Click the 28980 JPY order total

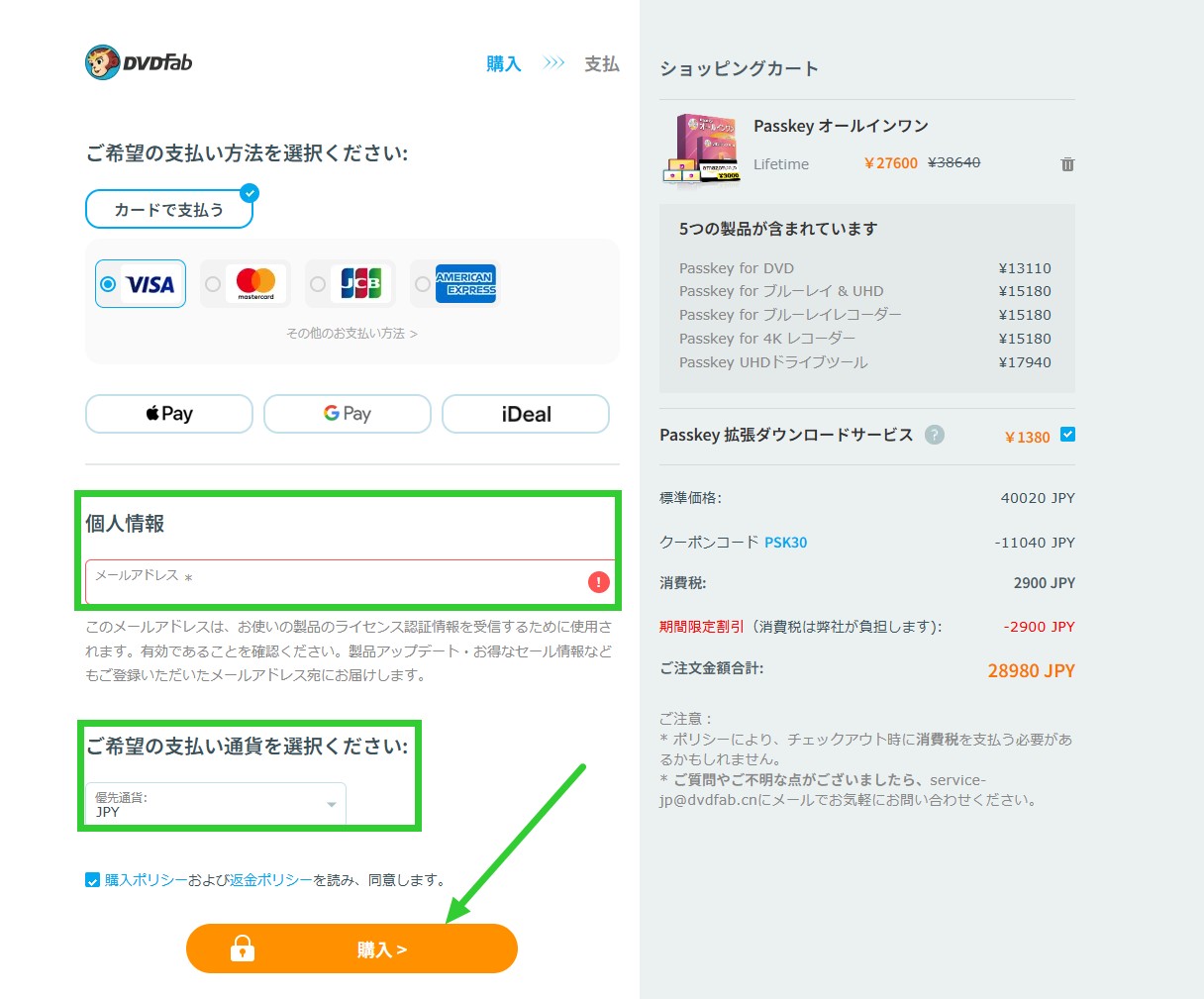(1031, 671)
